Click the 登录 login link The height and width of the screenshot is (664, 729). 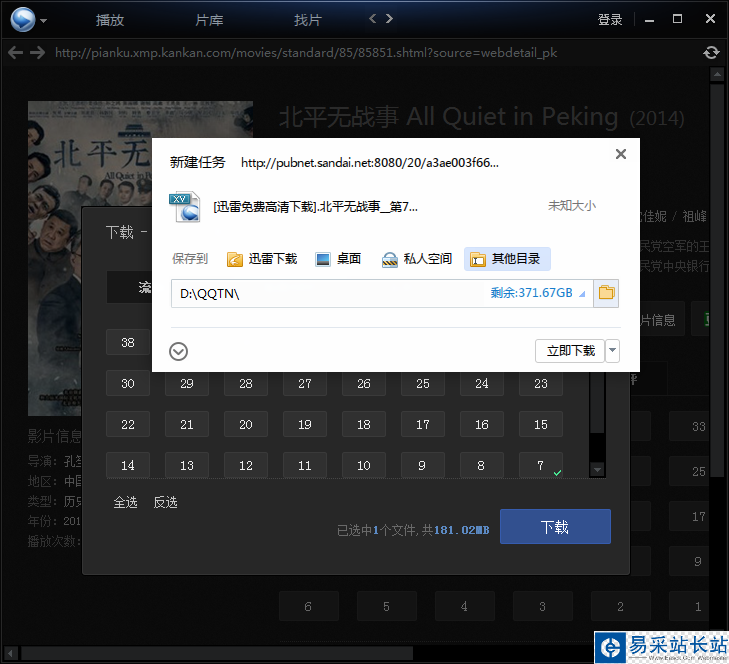[x=610, y=20]
